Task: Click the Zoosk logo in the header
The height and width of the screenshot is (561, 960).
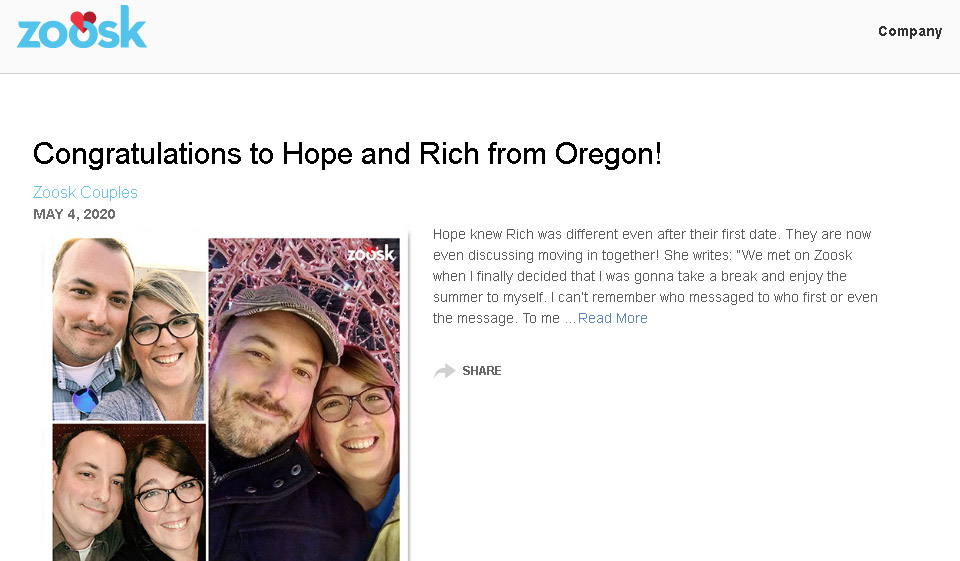Action: [x=82, y=30]
